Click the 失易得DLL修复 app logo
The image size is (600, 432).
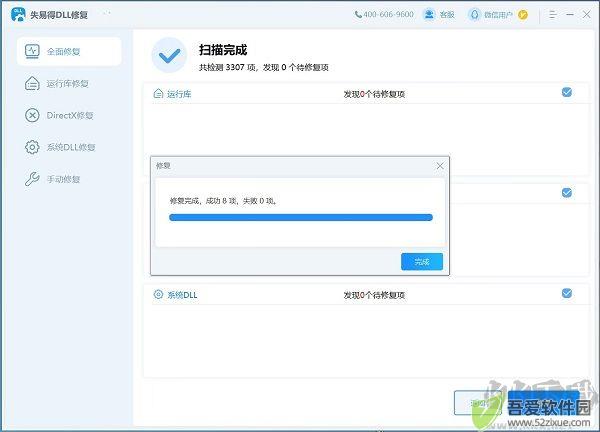[18, 15]
